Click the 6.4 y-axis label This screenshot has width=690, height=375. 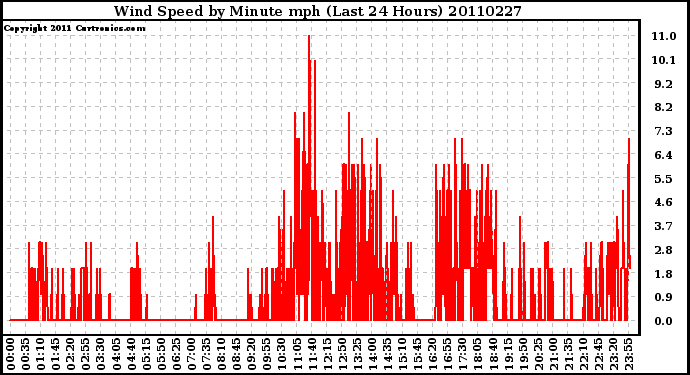(x=664, y=155)
